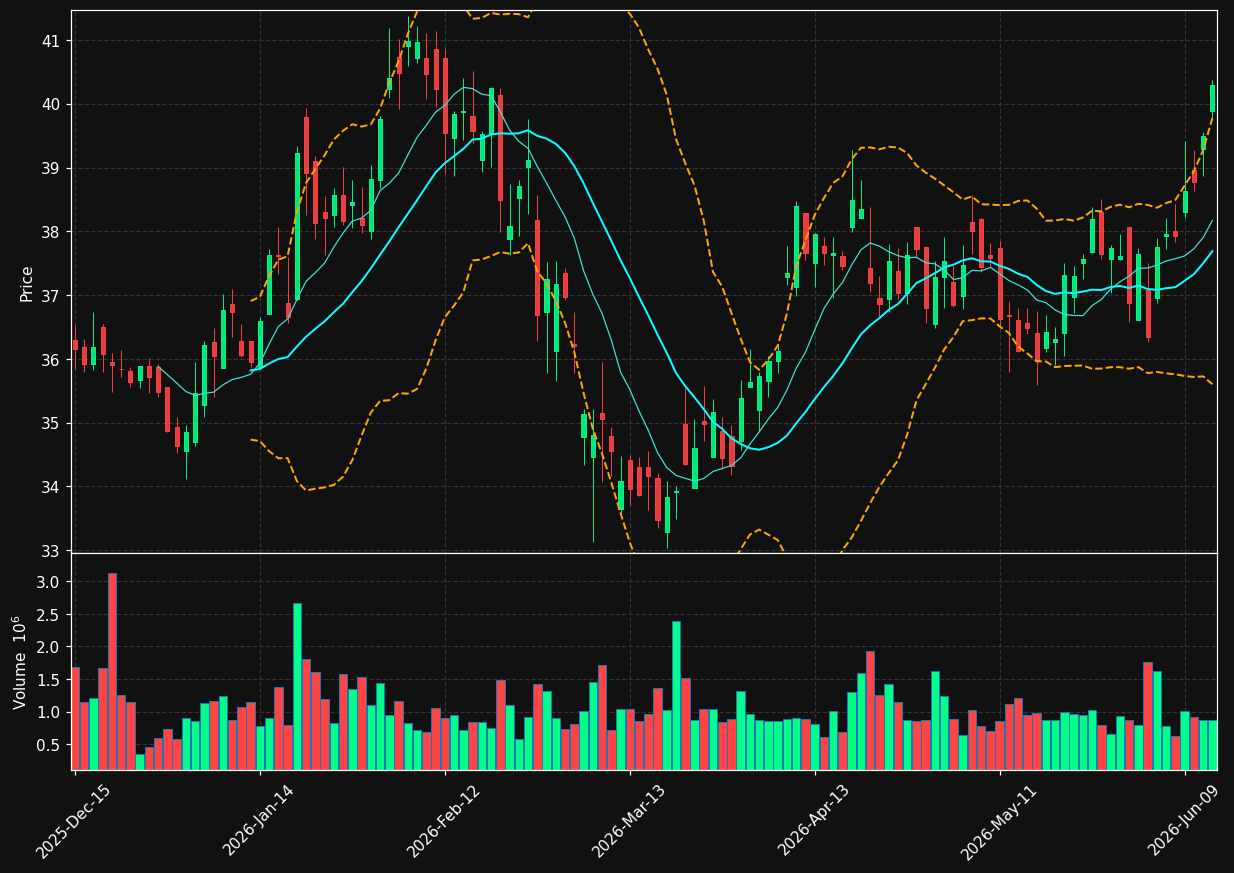The image size is (1234, 873).
Task: Click price tick label 35
Action: (x=51, y=424)
